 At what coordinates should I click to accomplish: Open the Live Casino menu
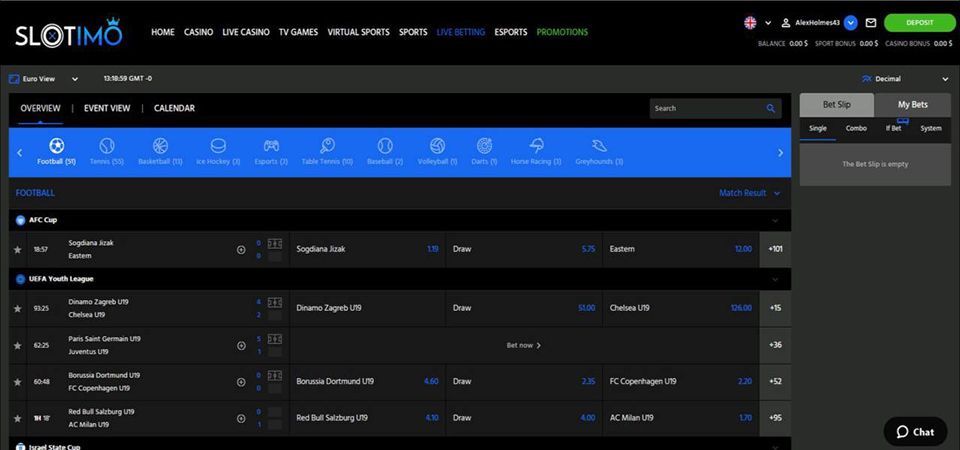[246, 32]
